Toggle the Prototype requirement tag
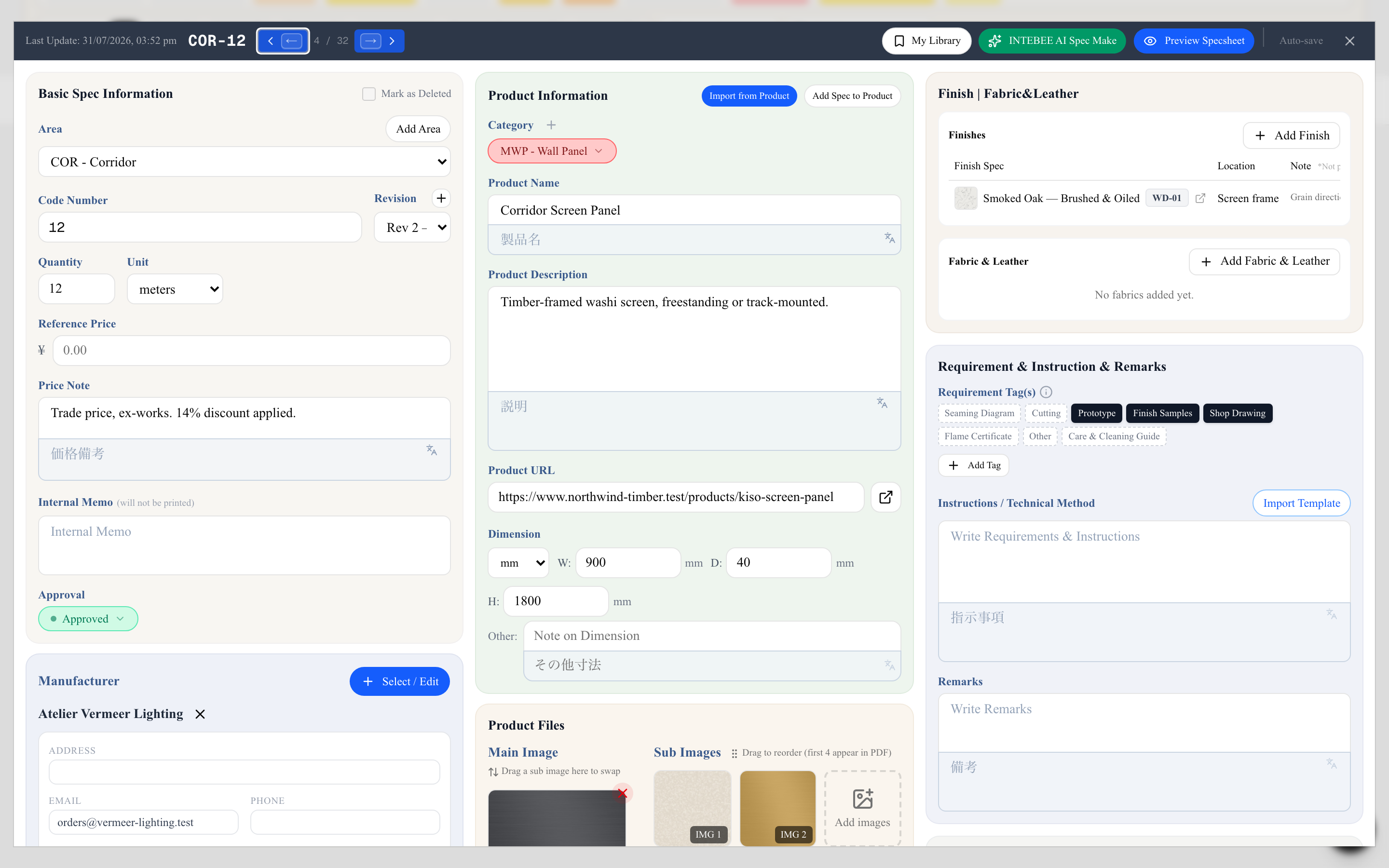 tap(1096, 413)
